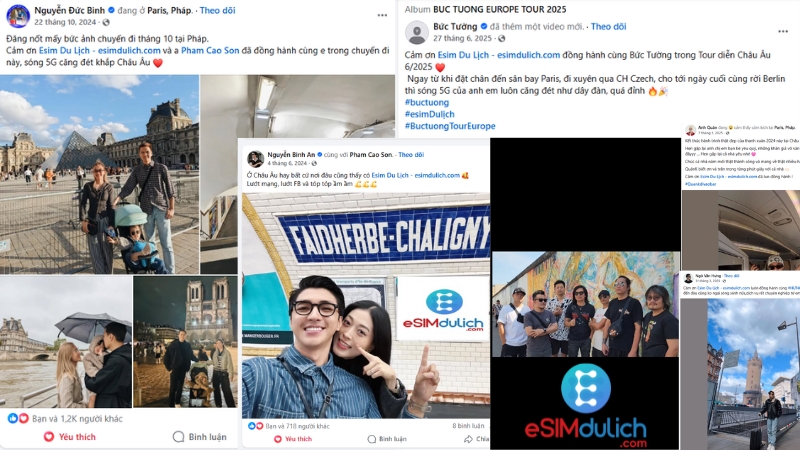Click the reaction icons next to 1,2K người khác
This screenshot has width=800, height=450.
click(18, 418)
